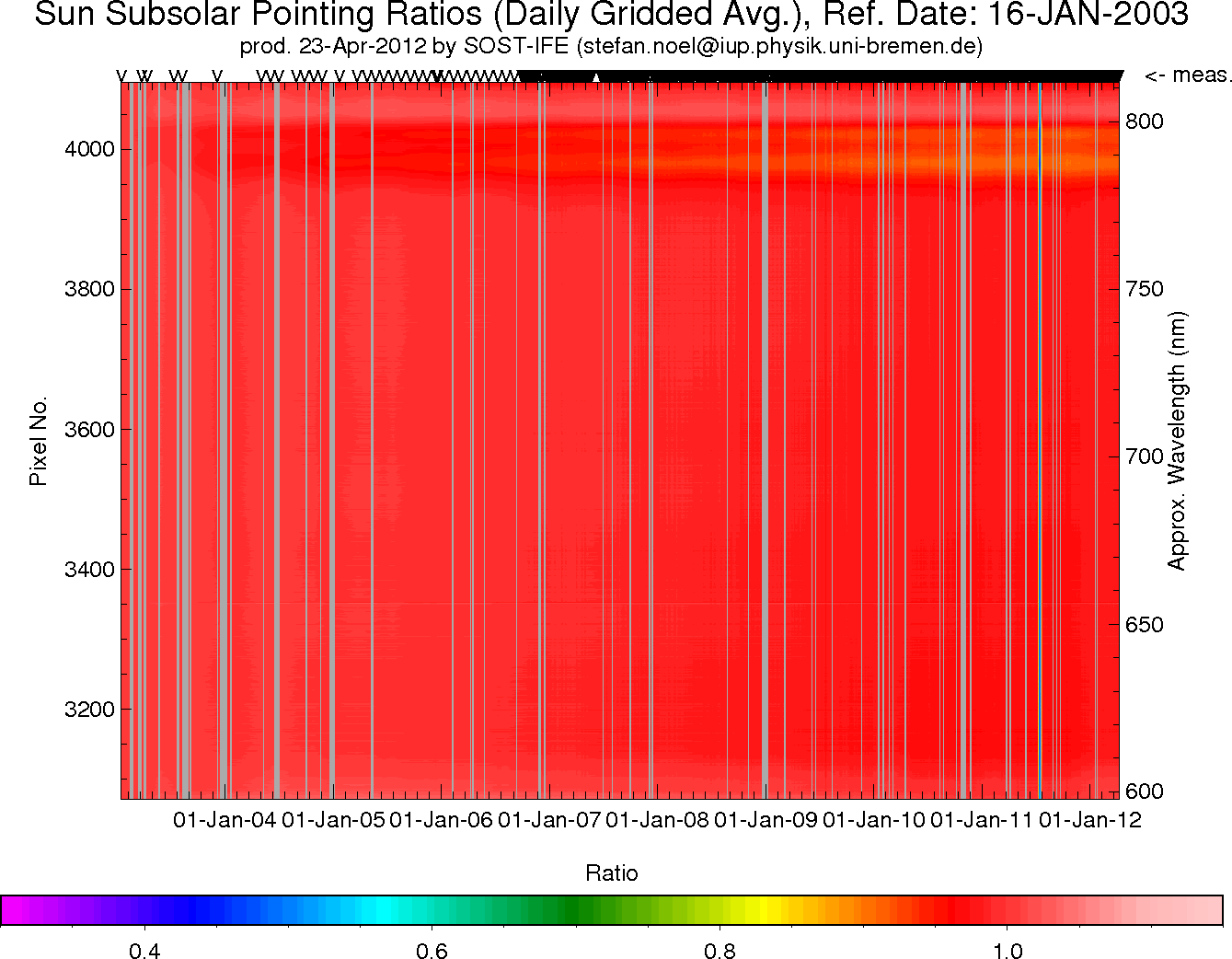Click the '4000' pixel tick label

coord(89,149)
